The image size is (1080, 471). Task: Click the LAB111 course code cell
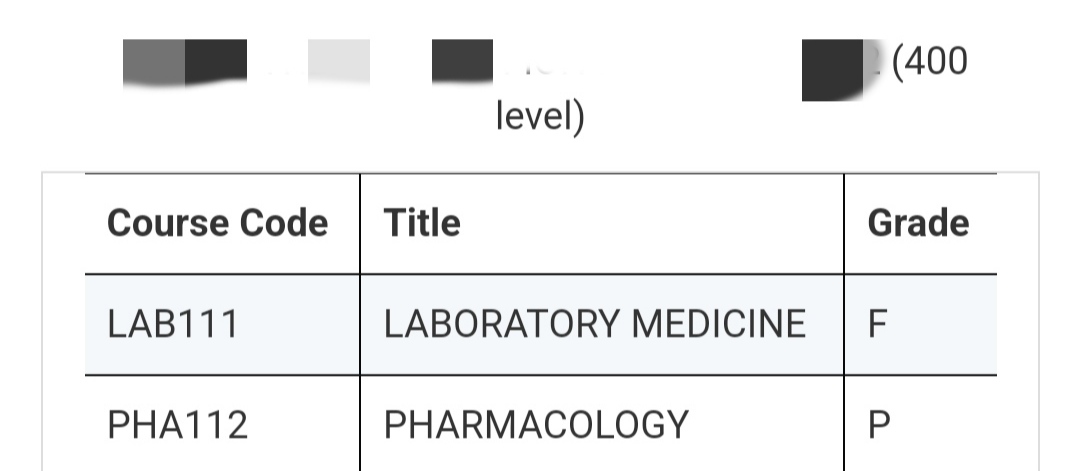[x=173, y=324]
